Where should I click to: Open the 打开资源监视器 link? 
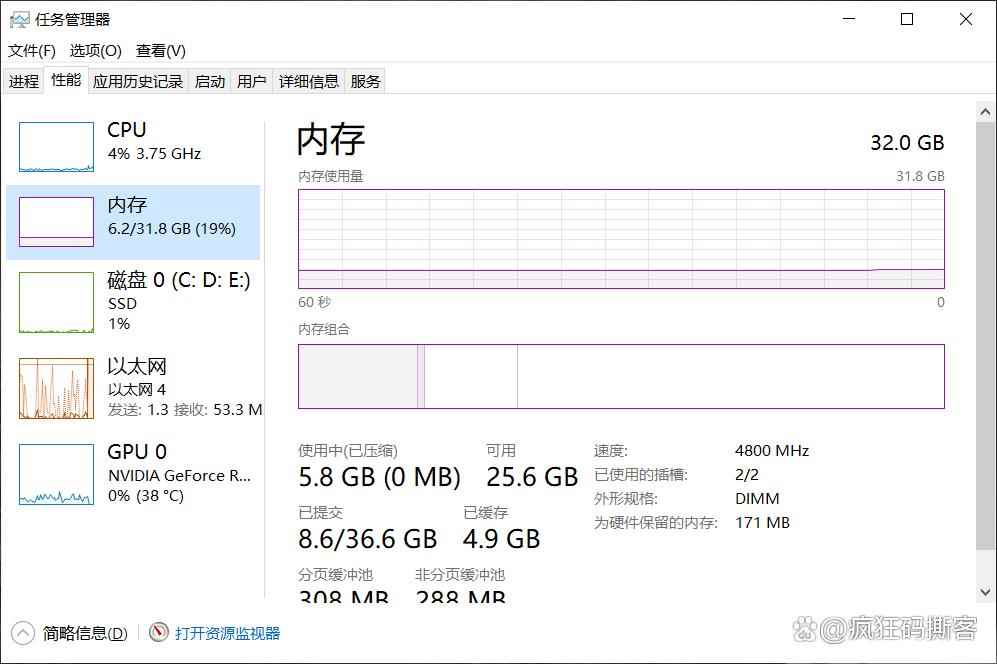pos(228,633)
